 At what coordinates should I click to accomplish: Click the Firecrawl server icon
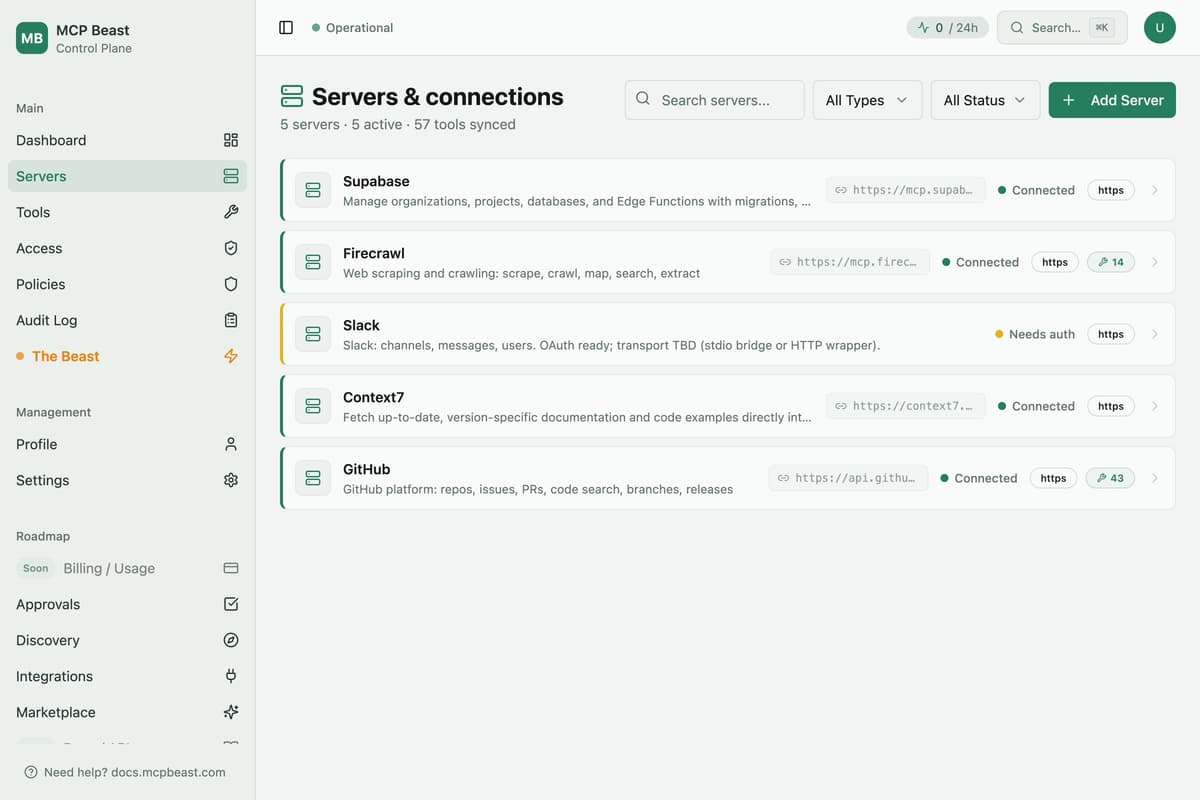313,262
